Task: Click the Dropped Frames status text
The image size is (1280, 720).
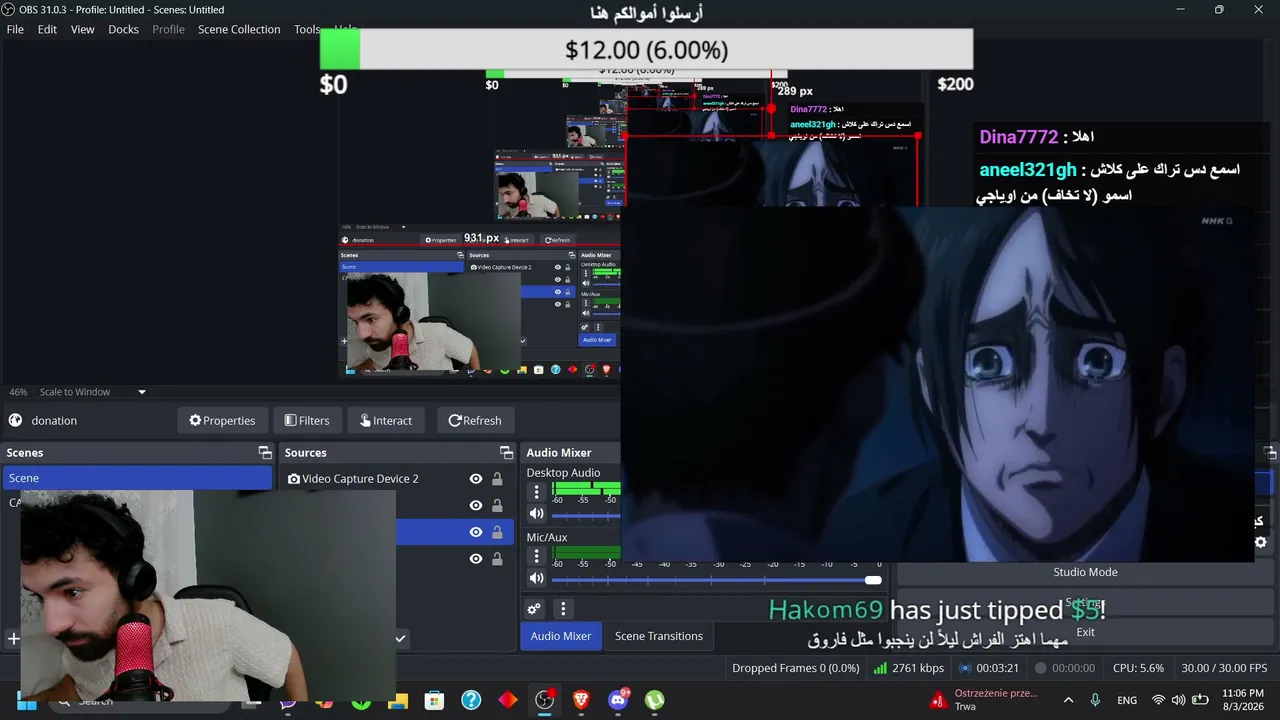Action: point(795,668)
